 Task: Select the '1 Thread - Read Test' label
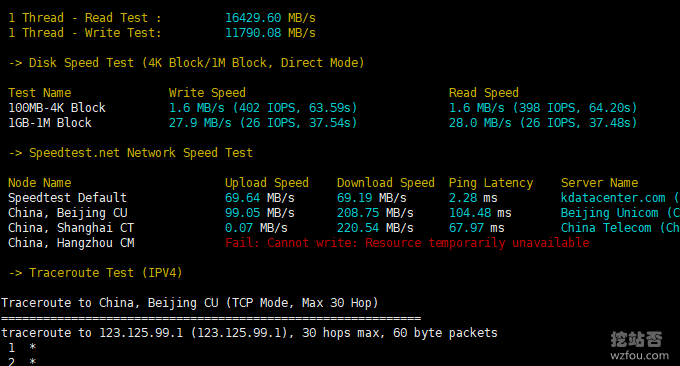point(85,18)
